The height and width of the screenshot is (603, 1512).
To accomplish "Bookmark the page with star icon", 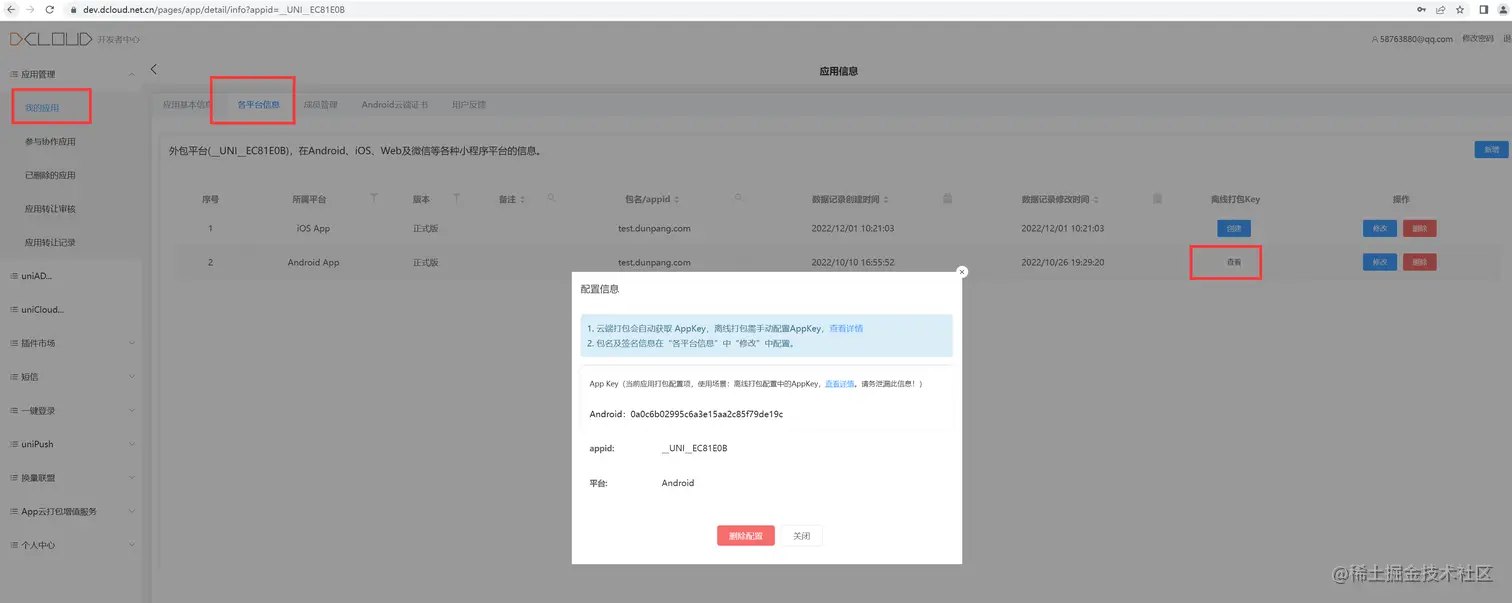I will (1460, 9).
